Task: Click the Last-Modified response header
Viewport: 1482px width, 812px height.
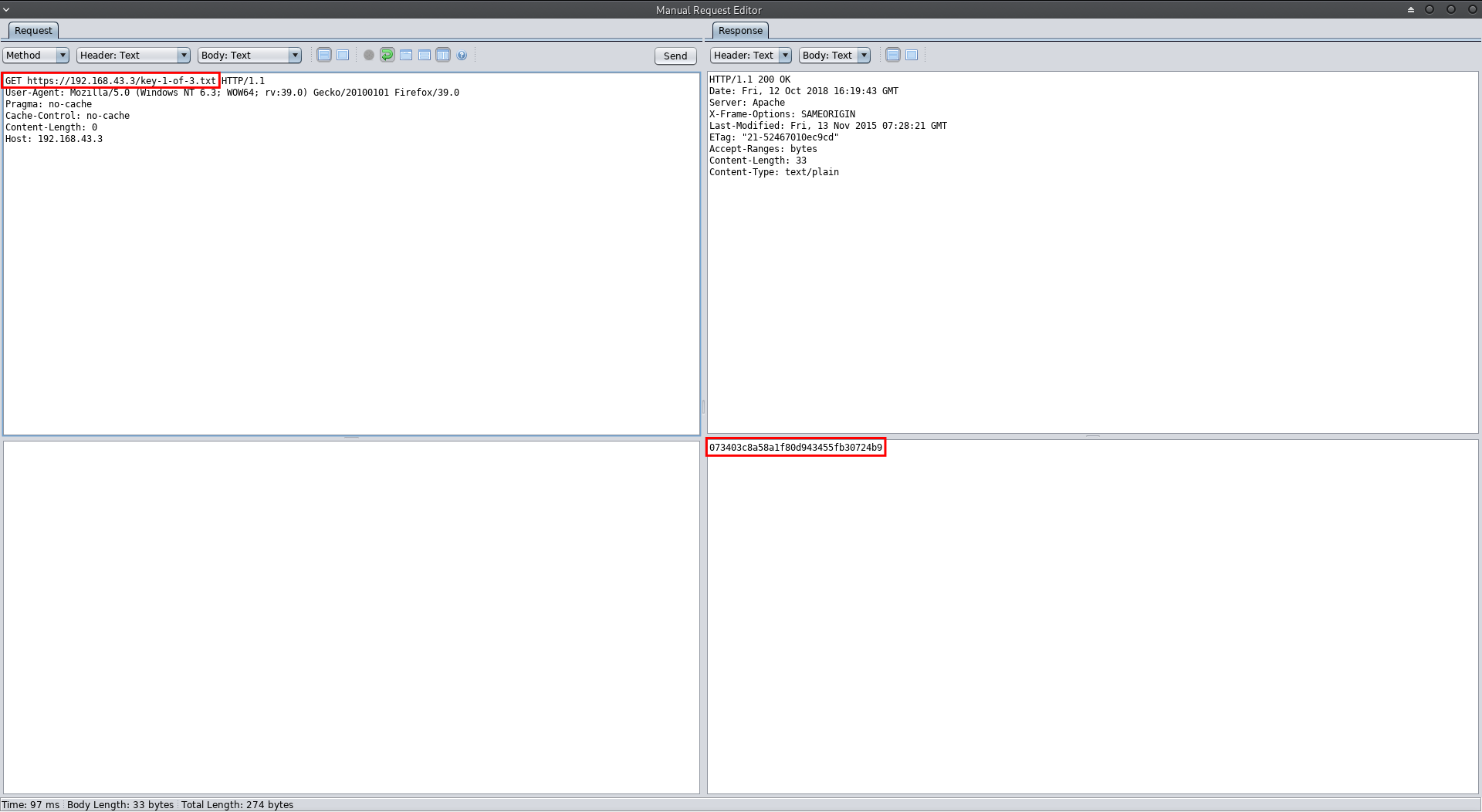Action: [x=828, y=126]
